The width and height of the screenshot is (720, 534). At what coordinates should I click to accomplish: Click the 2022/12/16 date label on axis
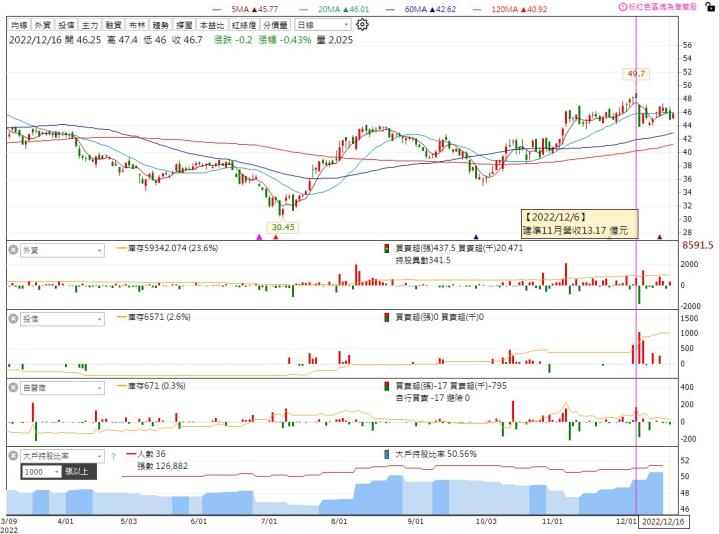pos(663,522)
